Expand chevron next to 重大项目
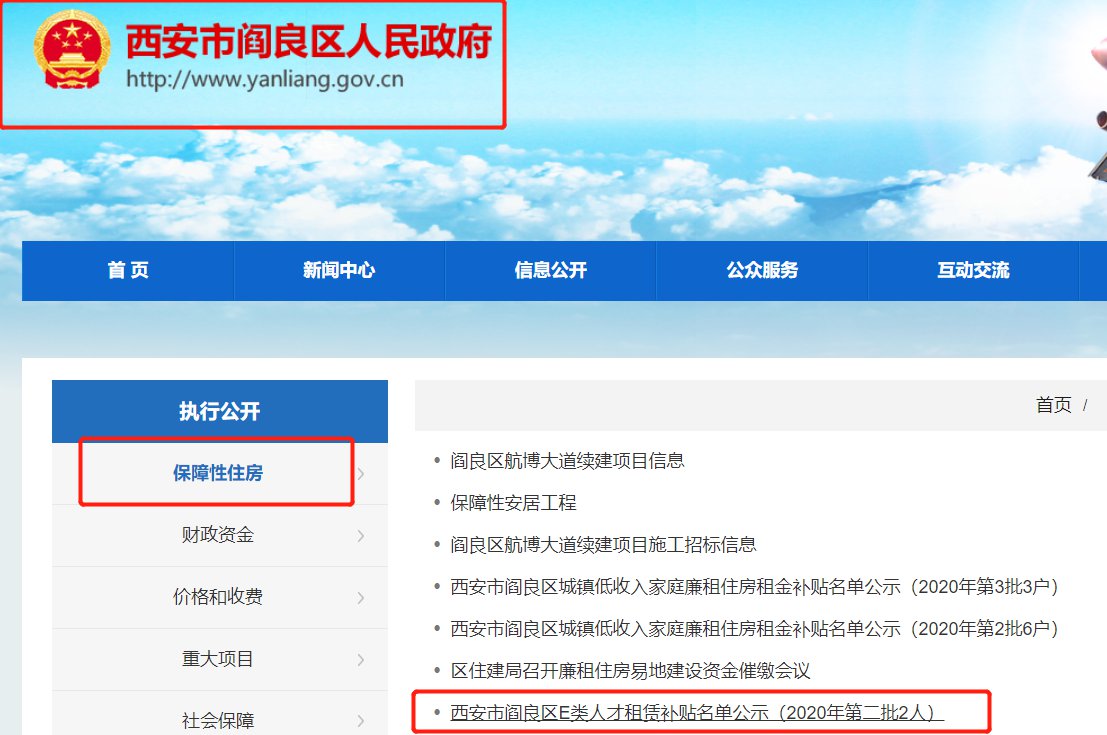This screenshot has height=735, width=1107. click(361, 660)
